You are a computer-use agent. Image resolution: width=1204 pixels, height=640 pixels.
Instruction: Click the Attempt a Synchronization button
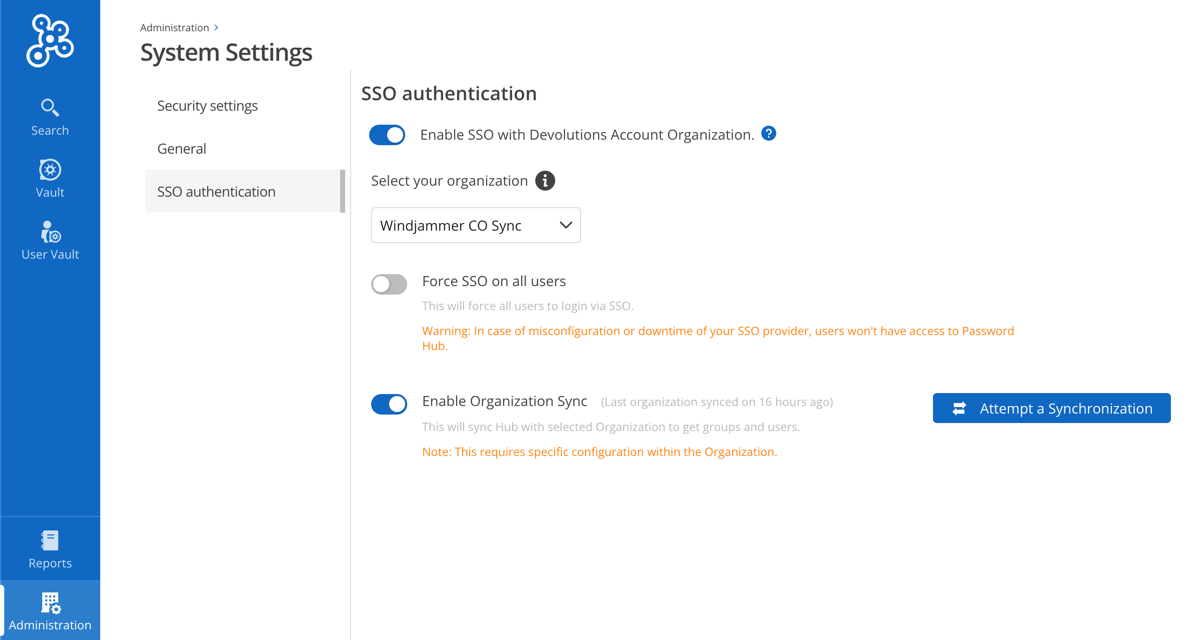(x=1051, y=408)
